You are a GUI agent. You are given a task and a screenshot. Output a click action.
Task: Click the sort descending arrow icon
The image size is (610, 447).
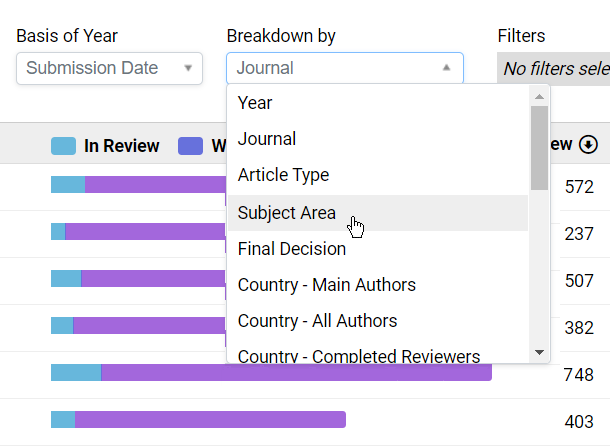click(x=588, y=145)
